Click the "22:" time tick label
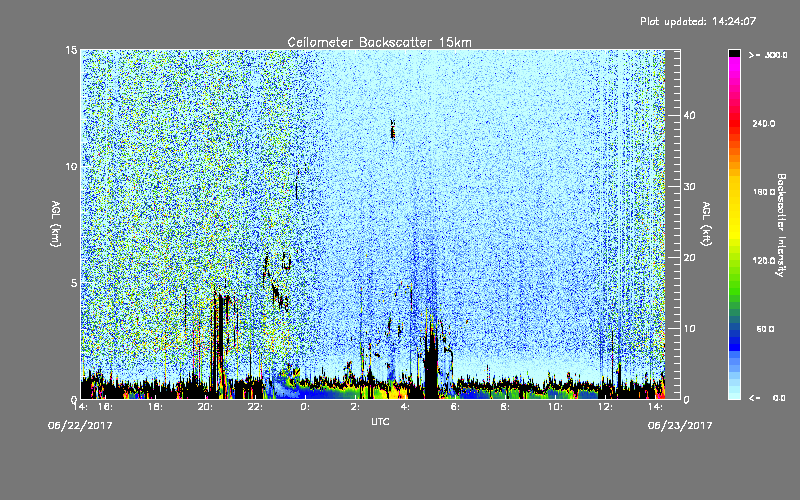This screenshot has width=800, height=500. pos(256,407)
